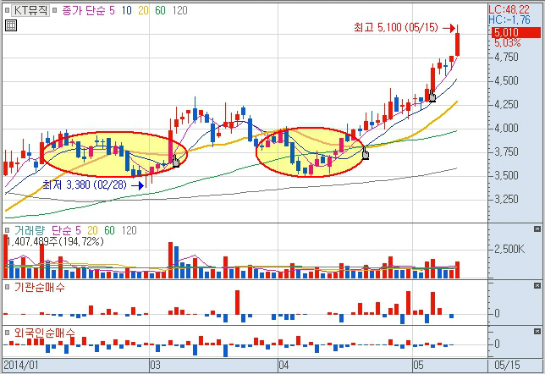Click the 최저 3,380 (02/28) annotation
Screen dimensions: 545x374
84,185
